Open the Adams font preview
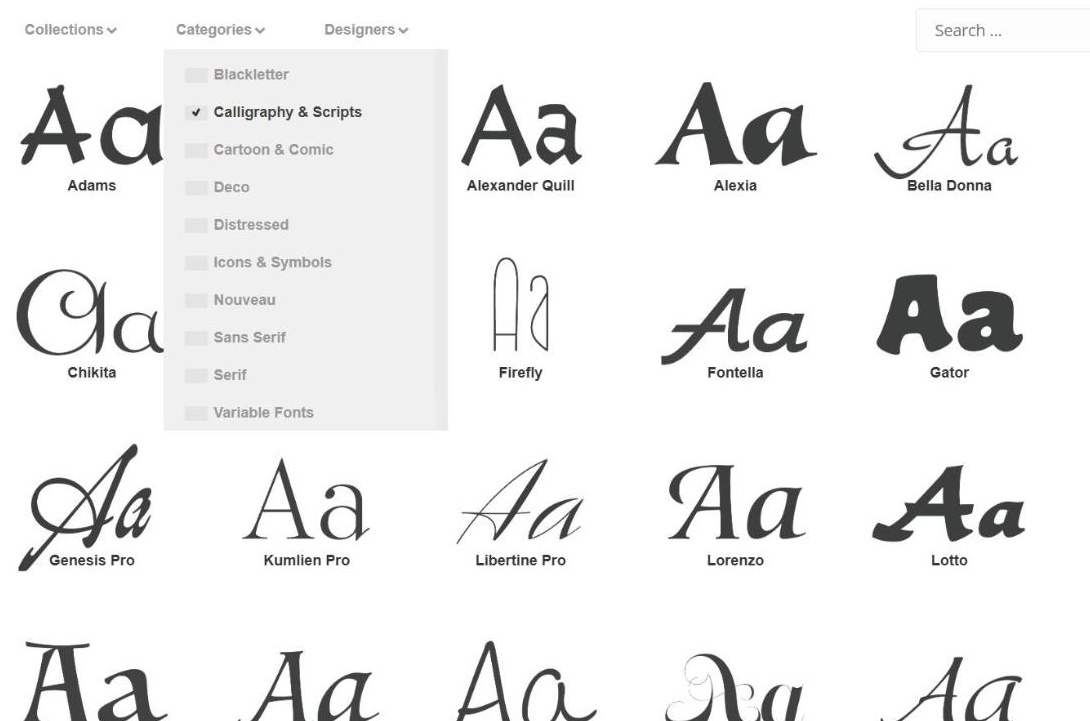1090x721 pixels. tap(91, 125)
